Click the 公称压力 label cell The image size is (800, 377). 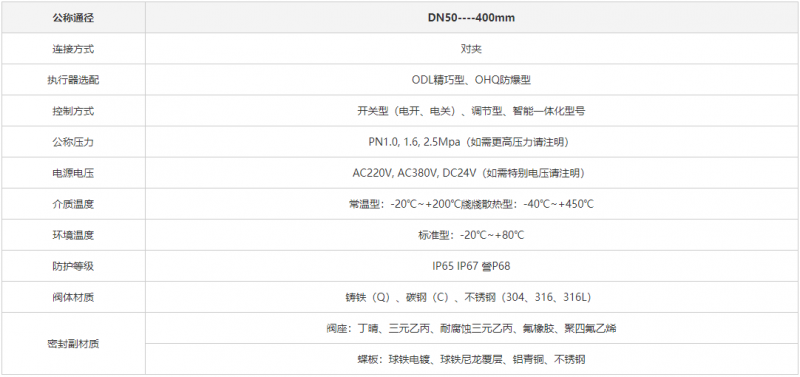pyautogui.click(x=73, y=142)
